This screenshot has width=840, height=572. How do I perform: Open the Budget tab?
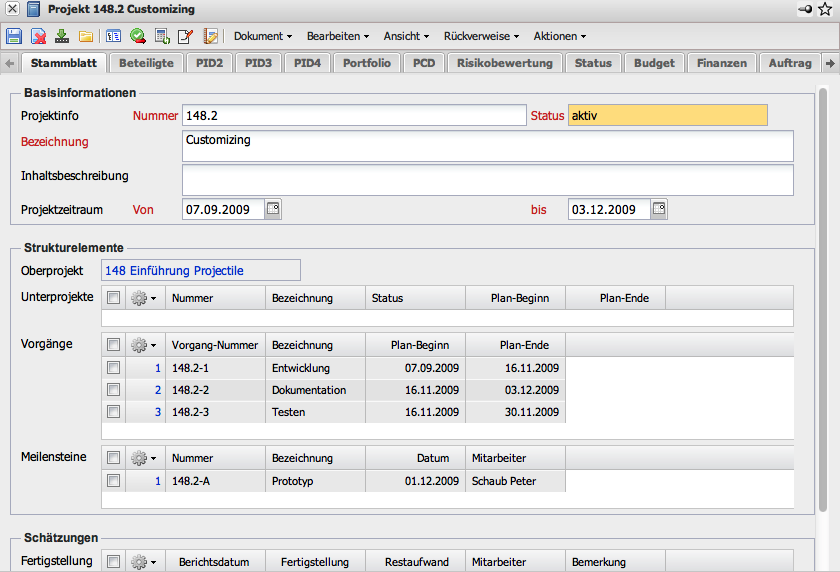tap(654, 63)
